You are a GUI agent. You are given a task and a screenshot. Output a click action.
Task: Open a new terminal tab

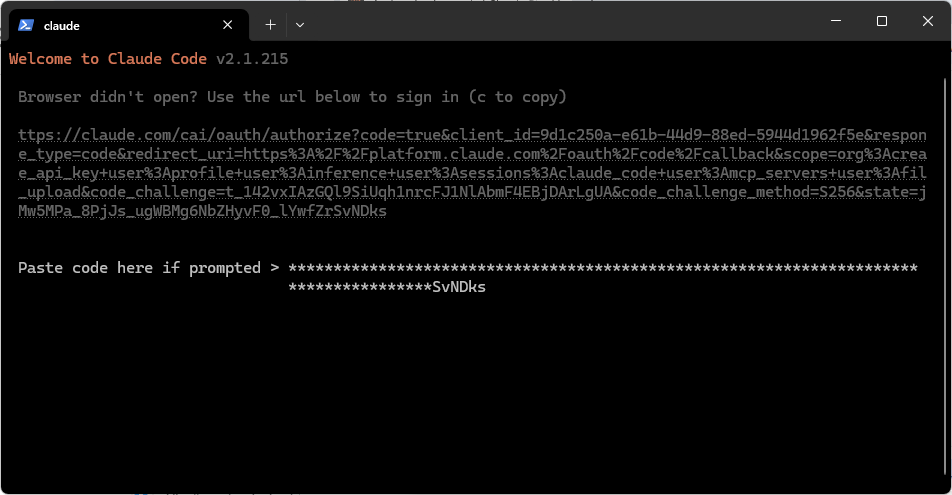point(270,25)
